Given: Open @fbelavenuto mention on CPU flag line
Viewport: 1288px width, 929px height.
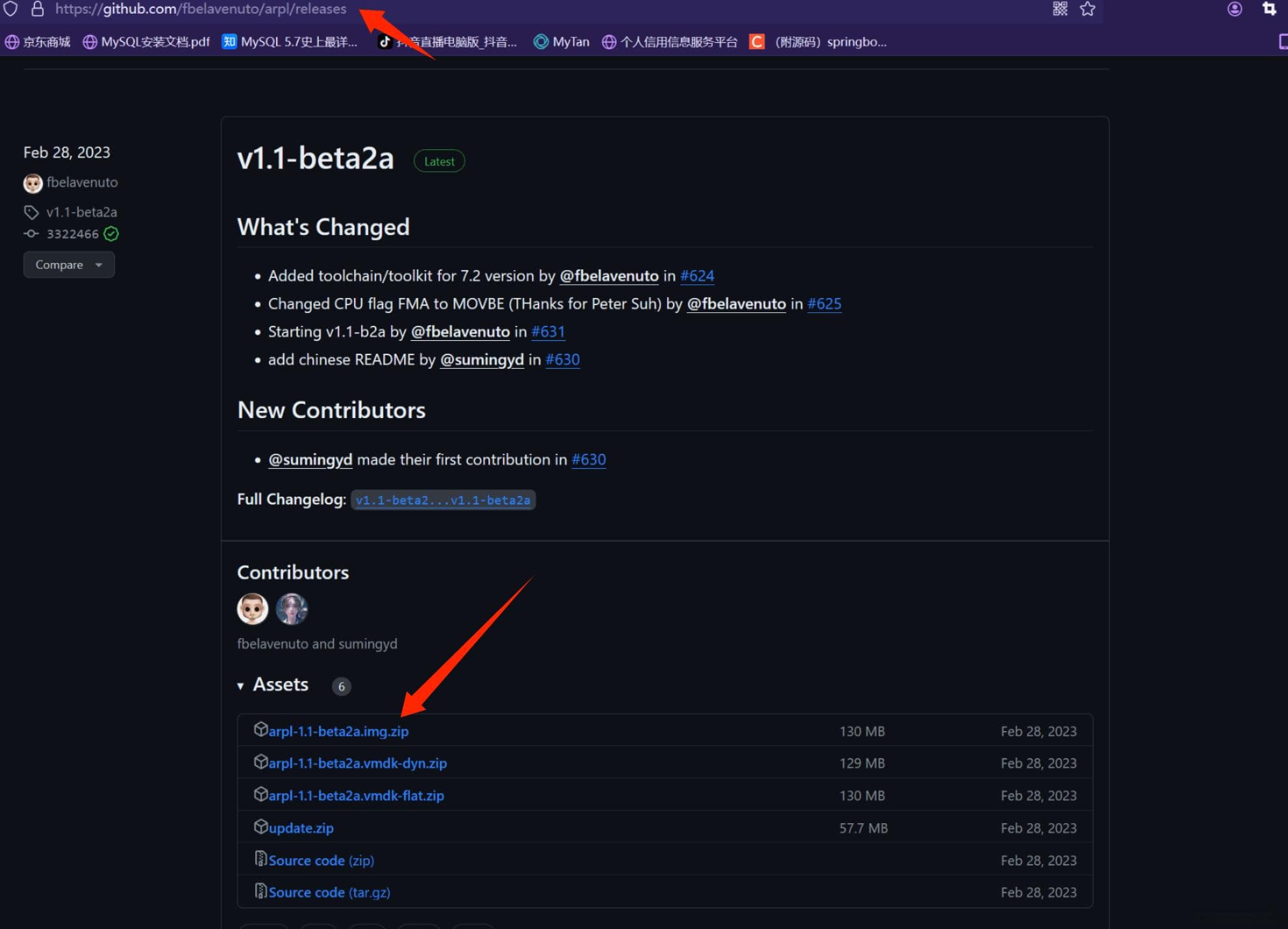Looking at the screenshot, I should pos(737,304).
